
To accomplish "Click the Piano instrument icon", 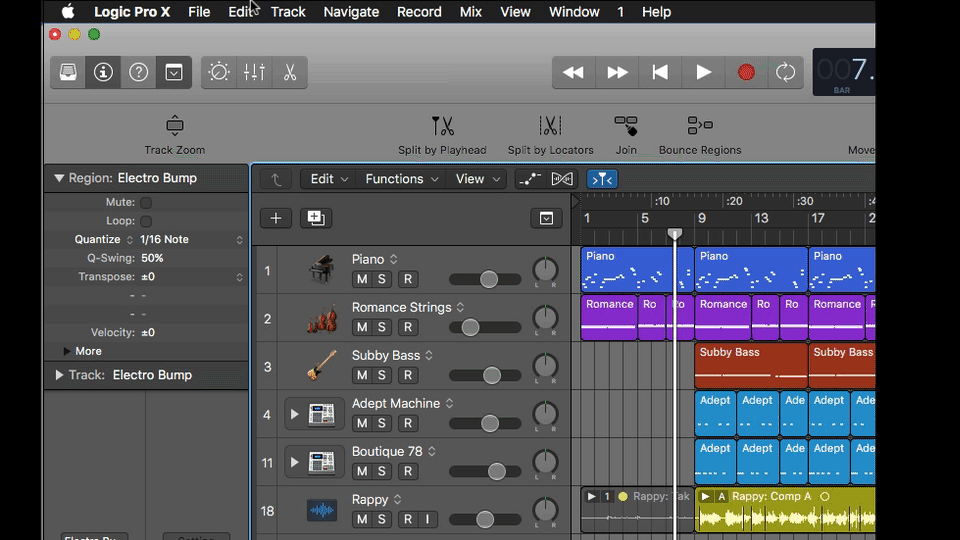I will coord(322,269).
